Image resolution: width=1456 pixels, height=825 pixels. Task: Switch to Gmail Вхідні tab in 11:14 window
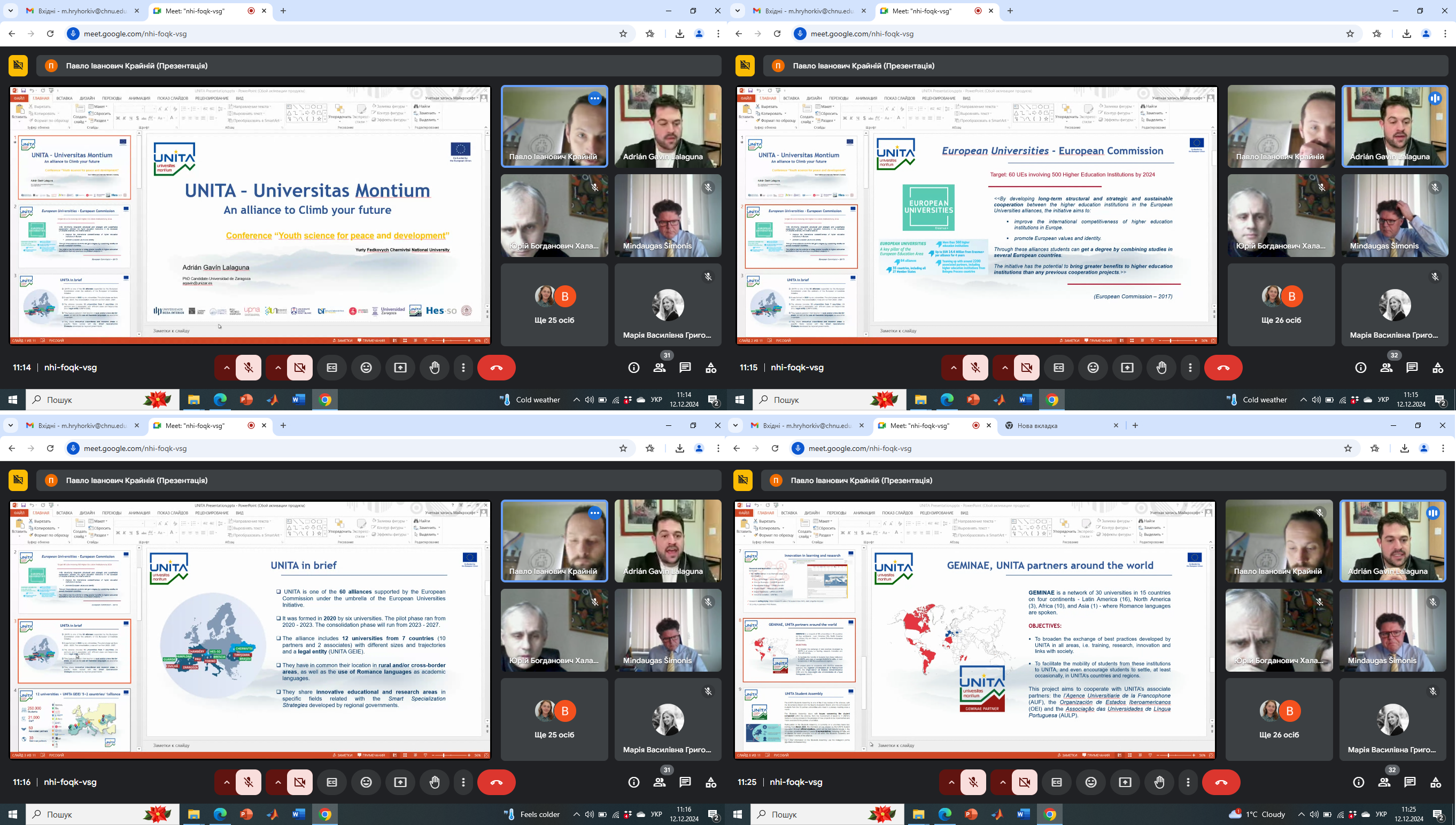pos(82,11)
